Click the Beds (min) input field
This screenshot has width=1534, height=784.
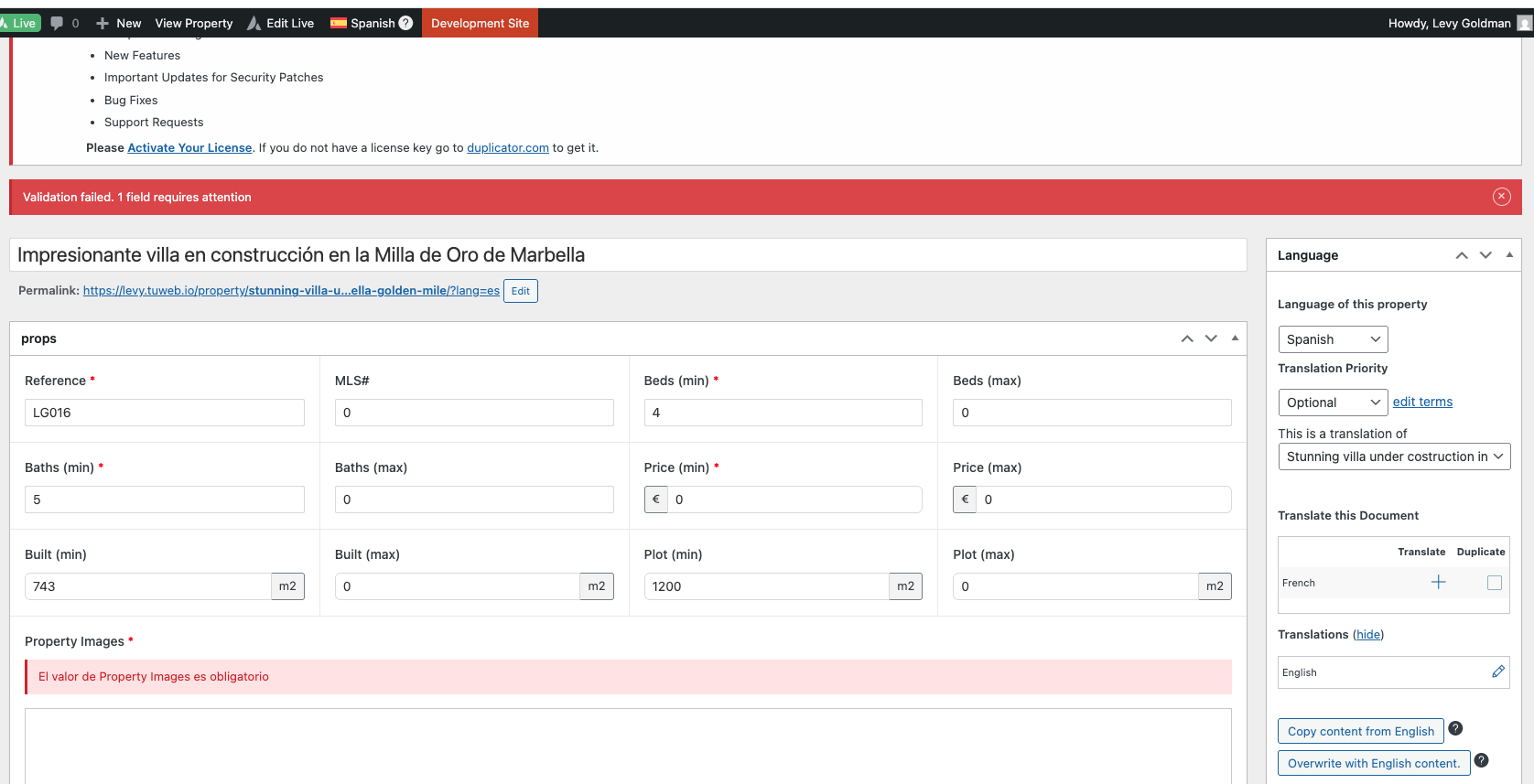click(x=783, y=413)
